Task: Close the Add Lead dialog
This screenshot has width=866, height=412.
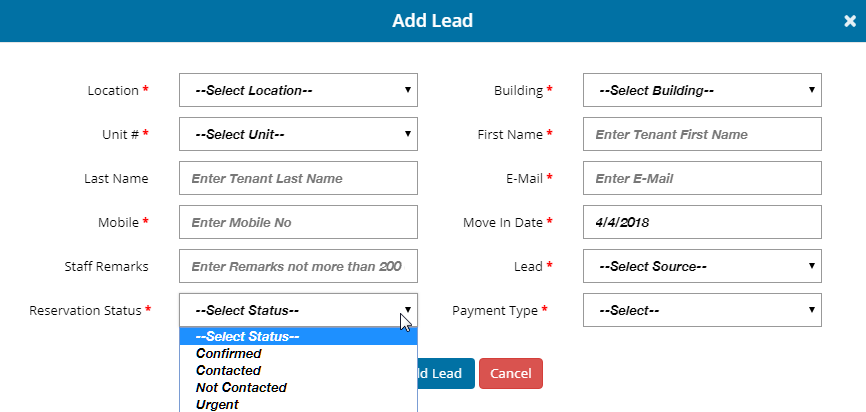Action: (x=849, y=21)
